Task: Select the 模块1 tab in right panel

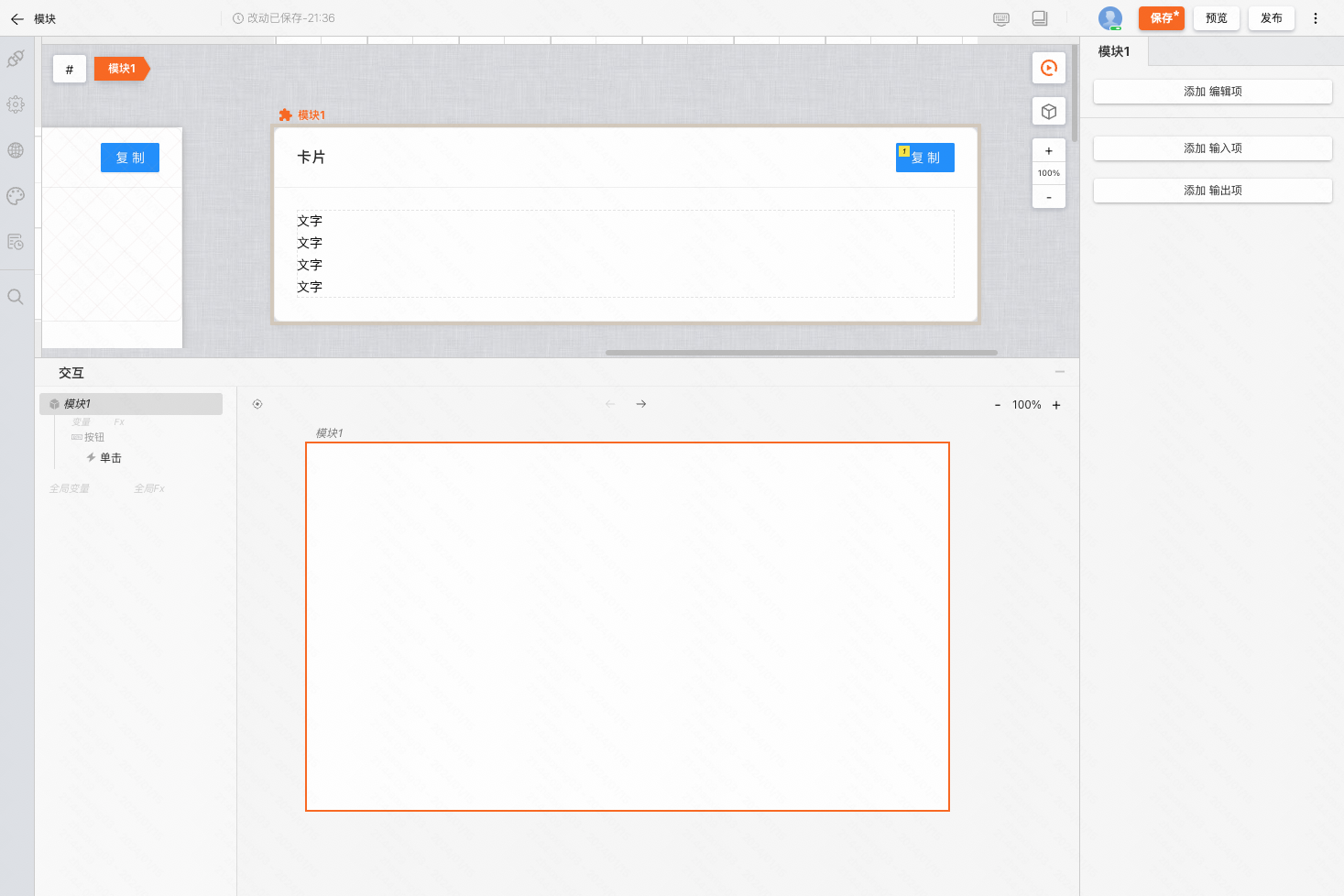Action: click(x=1114, y=51)
